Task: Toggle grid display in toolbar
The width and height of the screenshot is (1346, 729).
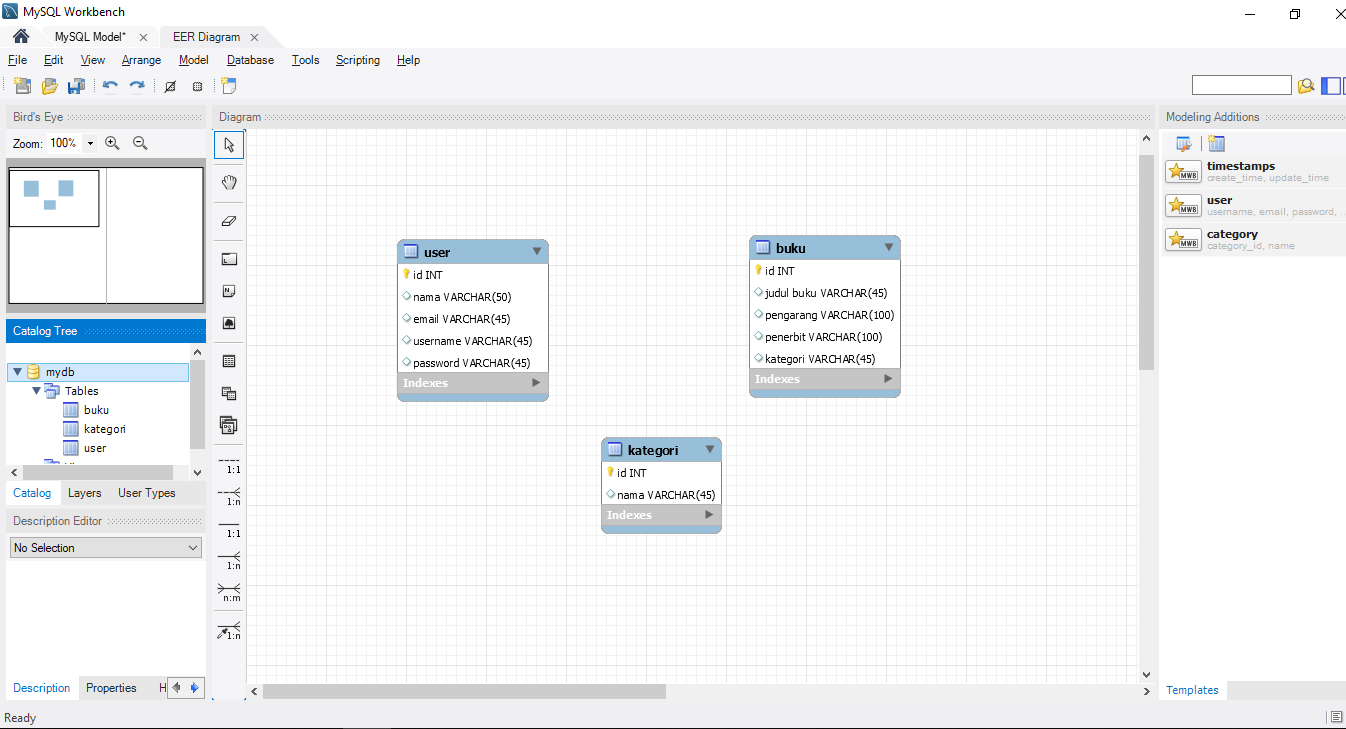Action: point(197,86)
